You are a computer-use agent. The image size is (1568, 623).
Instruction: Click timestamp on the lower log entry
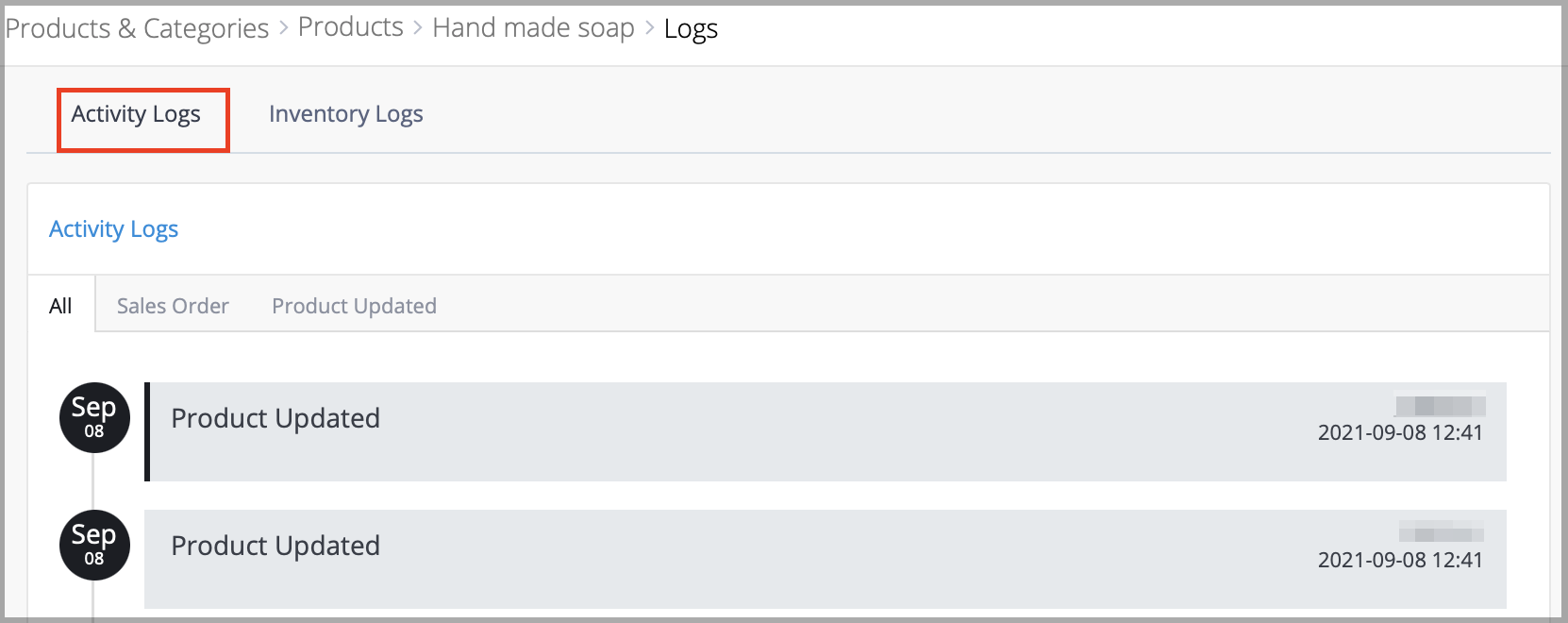coord(1400,560)
